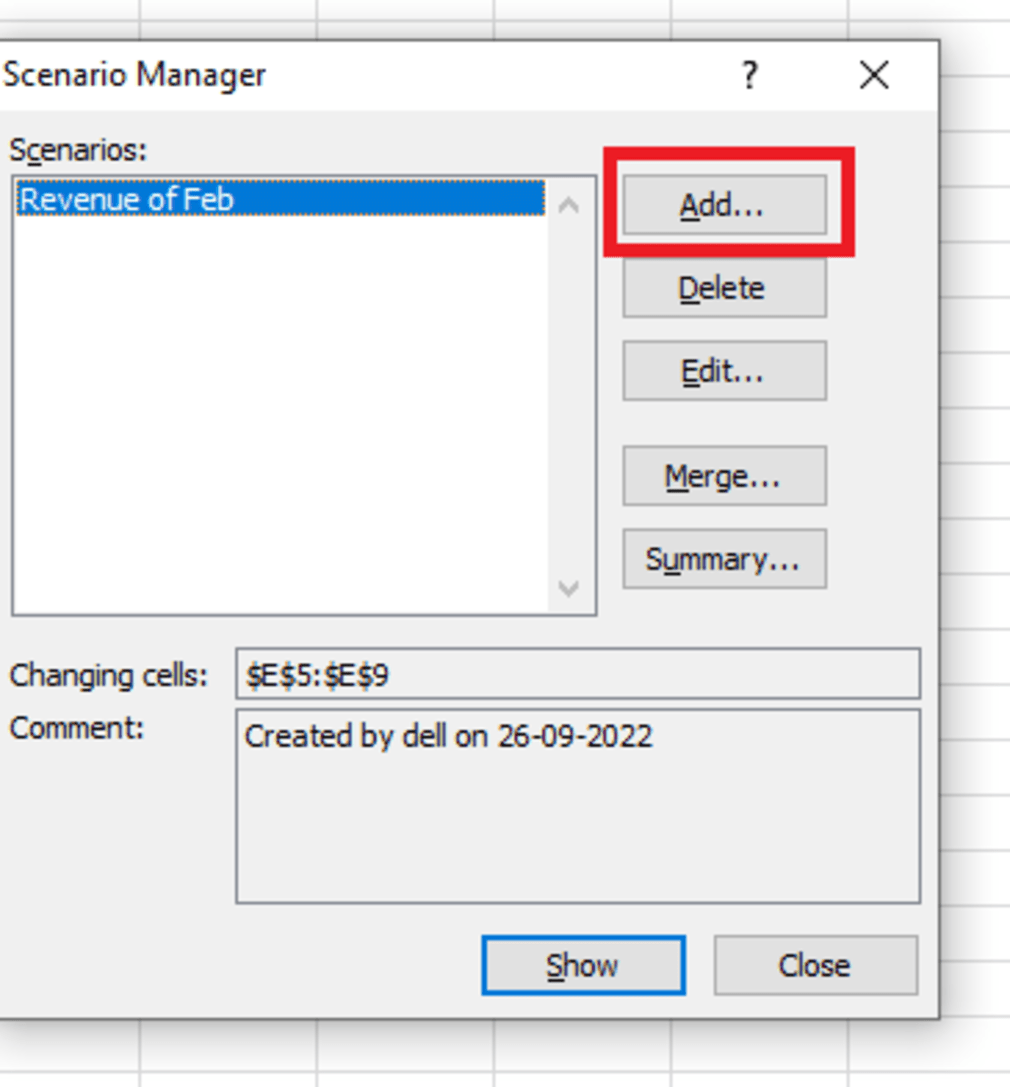Click the "Changing cells:" label
The image size is (1010, 1087).
pos(109,675)
